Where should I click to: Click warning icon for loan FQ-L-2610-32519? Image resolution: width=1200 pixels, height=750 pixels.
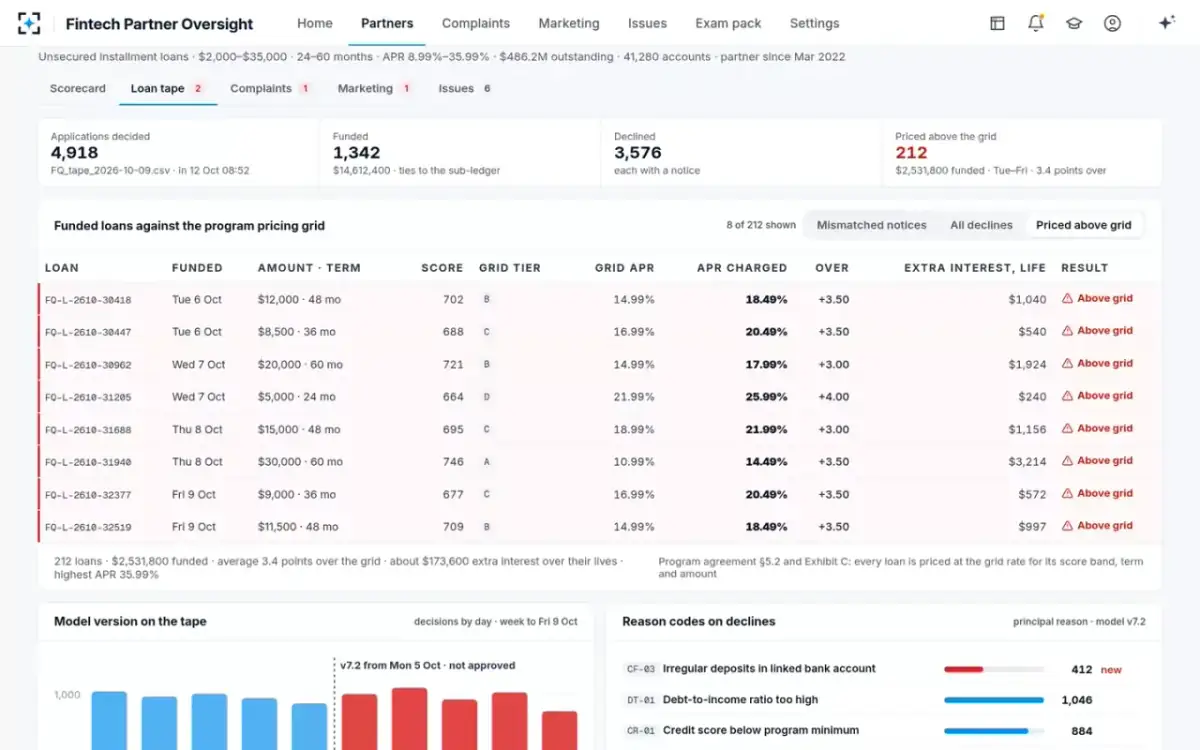1067,526
